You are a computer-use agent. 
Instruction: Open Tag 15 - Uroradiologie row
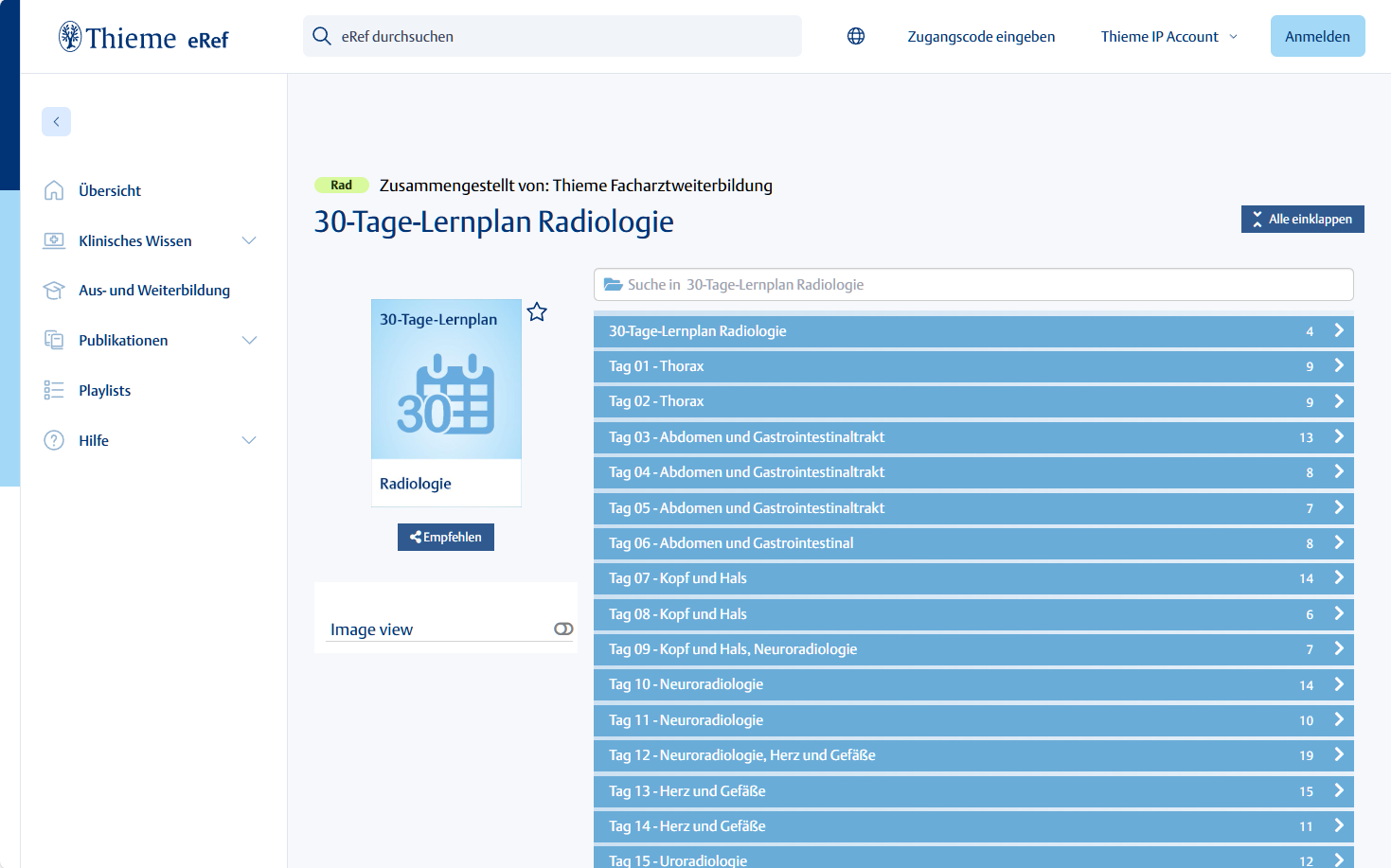tap(973, 858)
